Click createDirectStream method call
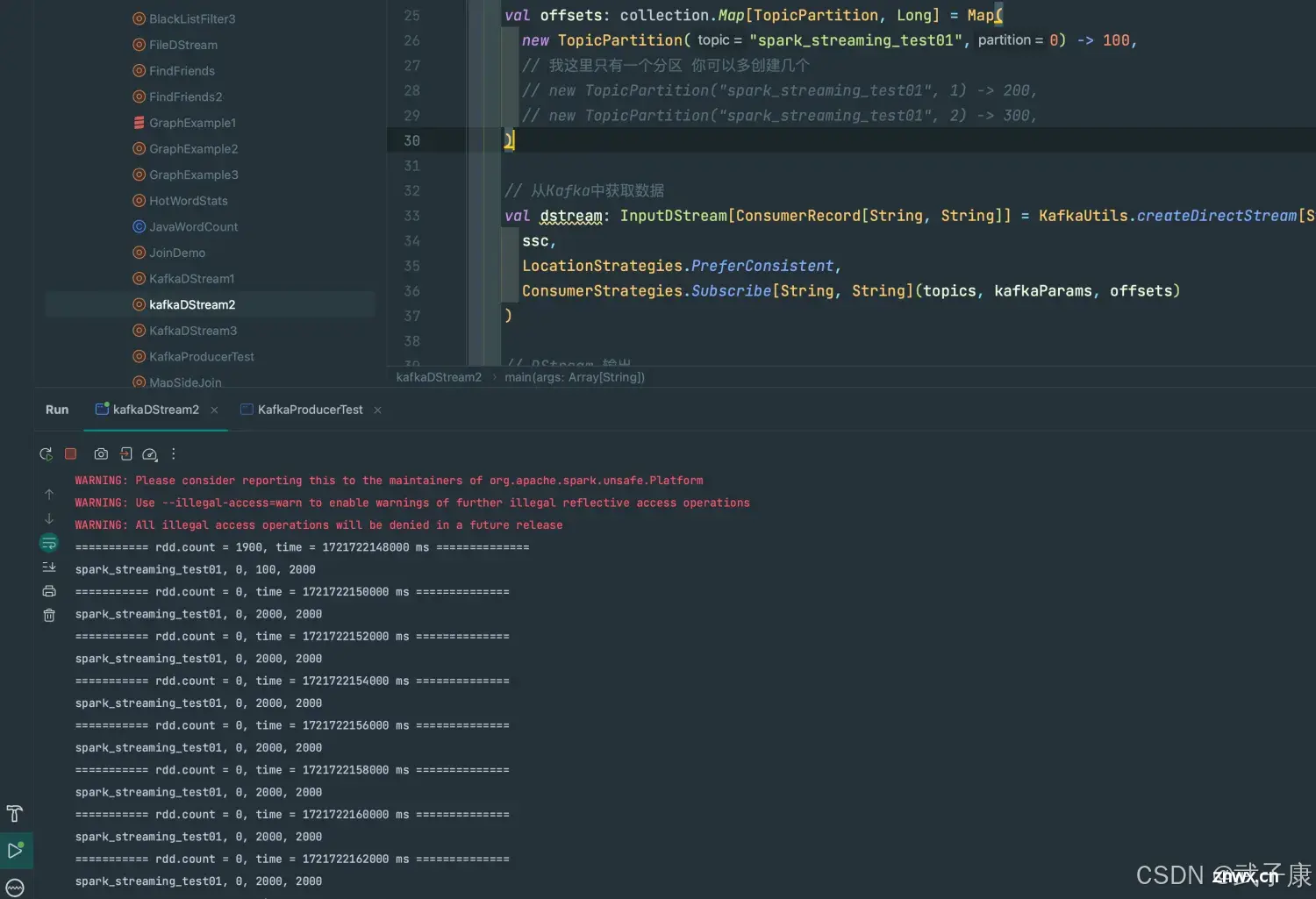Image resolution: width=1316 pixels, height=899 pixels. tap(1217, 216)
